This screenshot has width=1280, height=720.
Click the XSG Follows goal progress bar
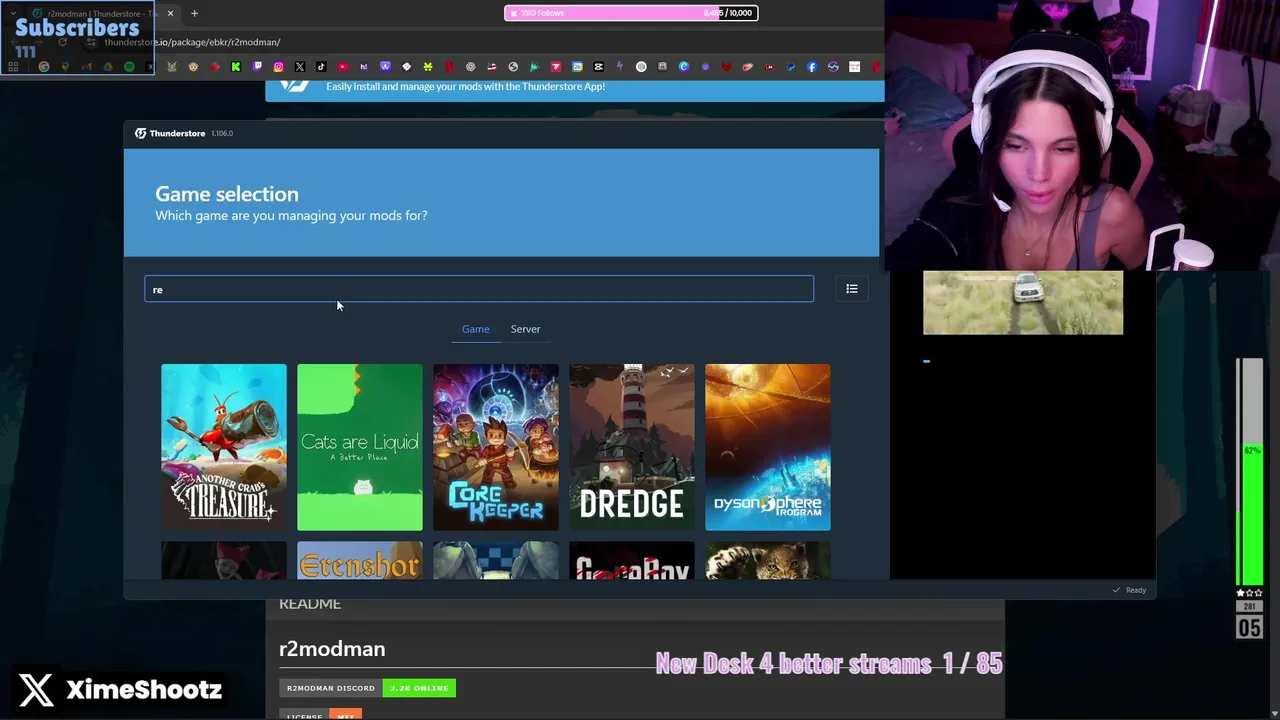point(630,13)
